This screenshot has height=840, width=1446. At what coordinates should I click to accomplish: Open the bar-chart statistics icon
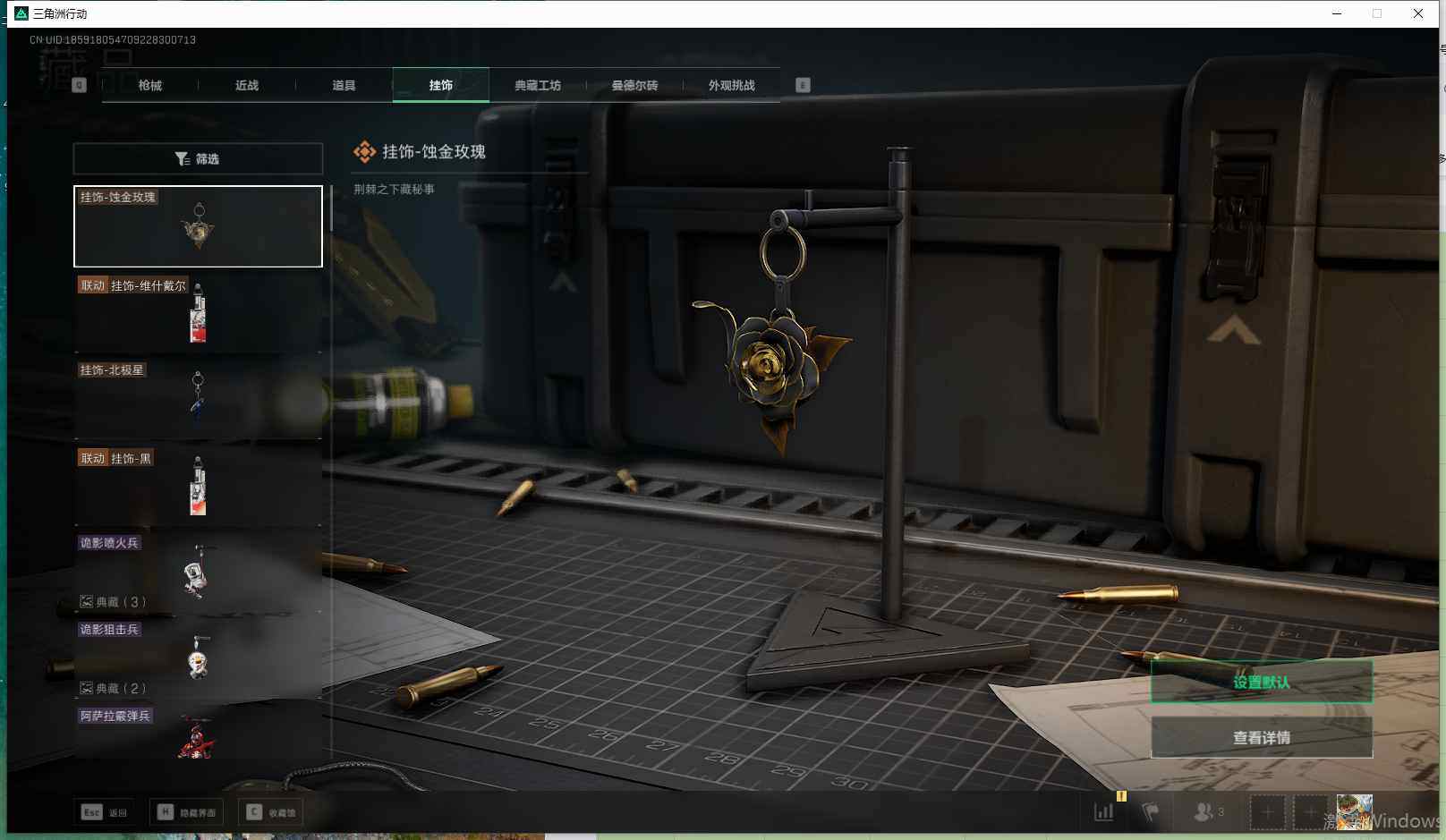pyautogui.click(x=1104, y=812)
